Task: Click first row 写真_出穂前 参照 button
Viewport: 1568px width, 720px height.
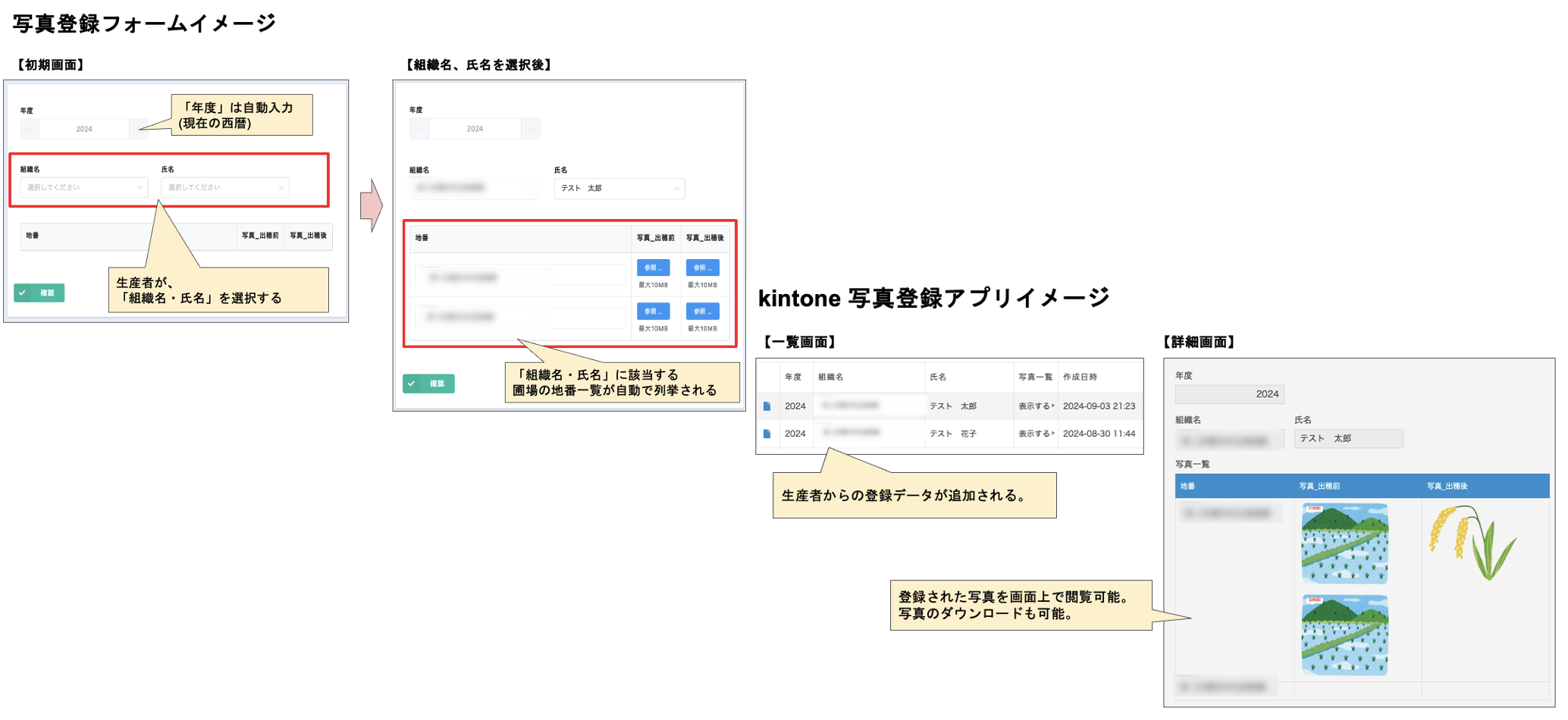Action: tap(653, 268)
